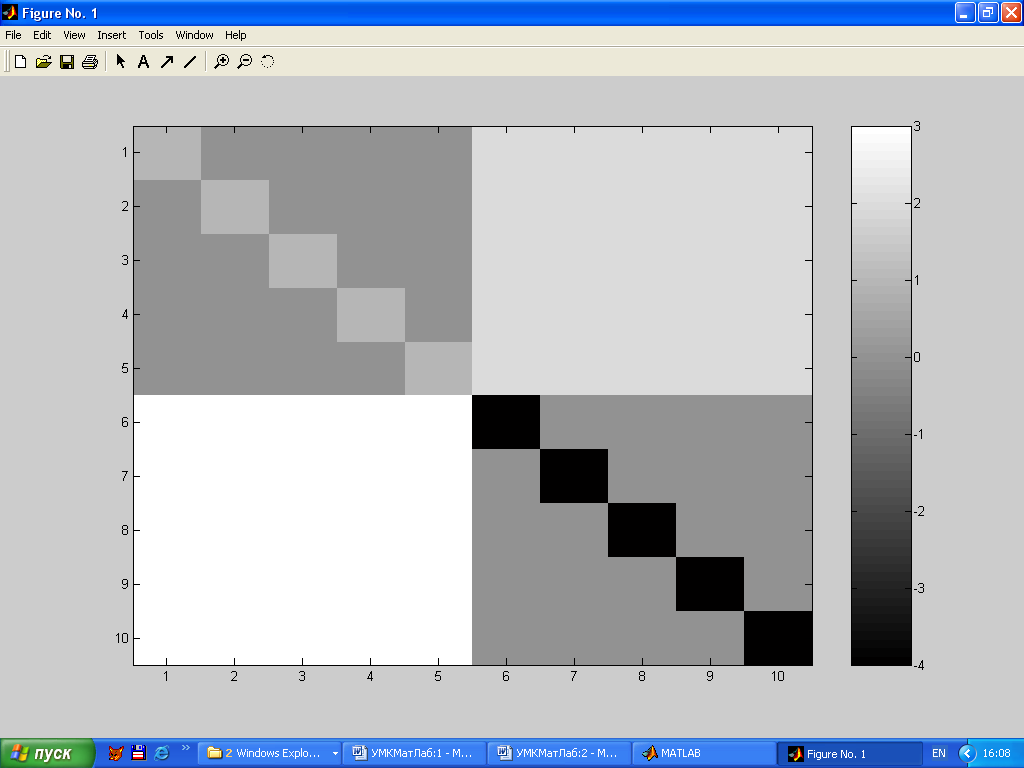
Task: Click the пуск Start button
Action: (x=47, y=753)
